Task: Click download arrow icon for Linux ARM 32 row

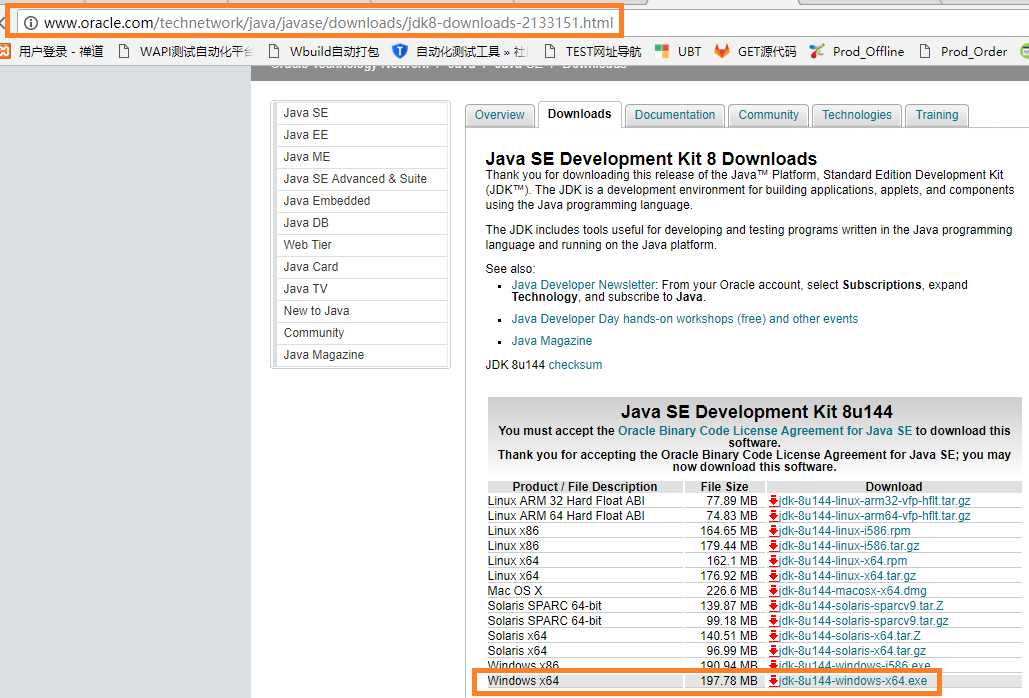Action: [x=774, y=501]
